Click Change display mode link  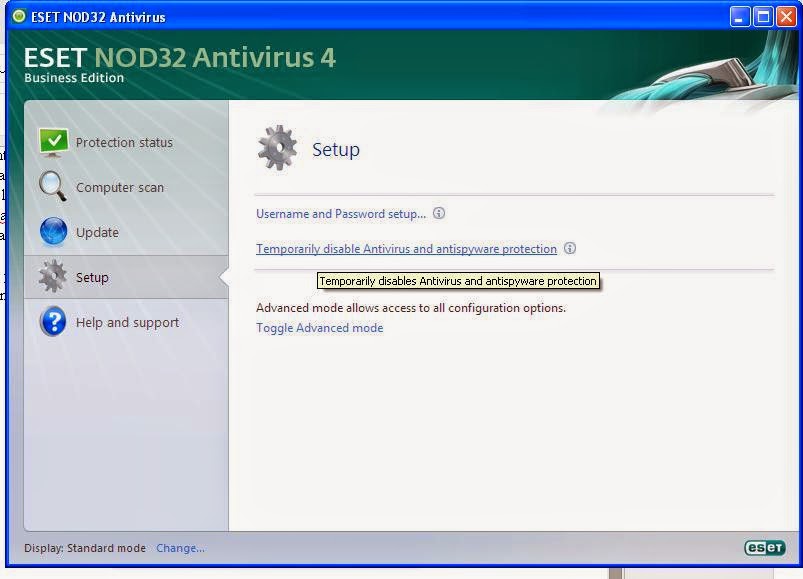(180, 548)
